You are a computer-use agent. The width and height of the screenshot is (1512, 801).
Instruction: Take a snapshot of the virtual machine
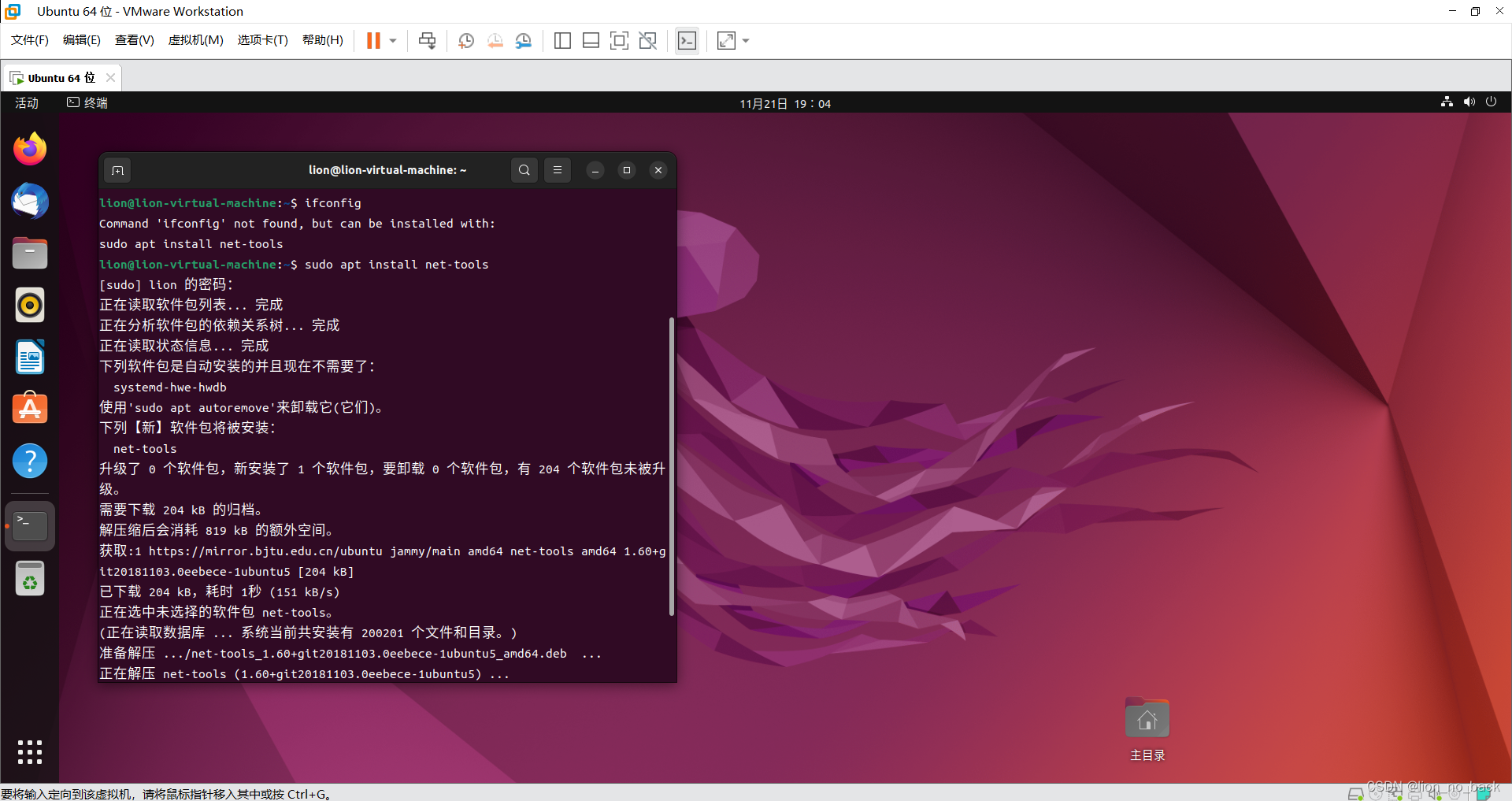pos(465,40)
